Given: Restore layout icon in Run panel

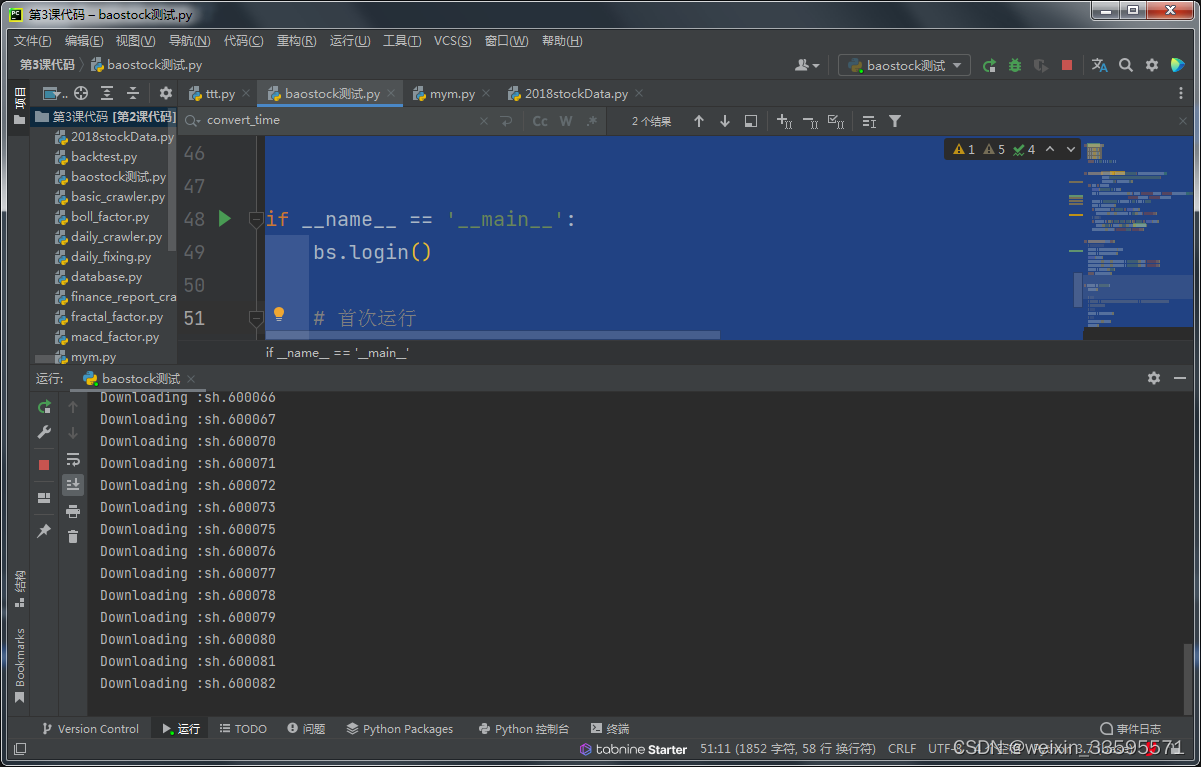Looking at the screenshot, I should coord(44,497).
